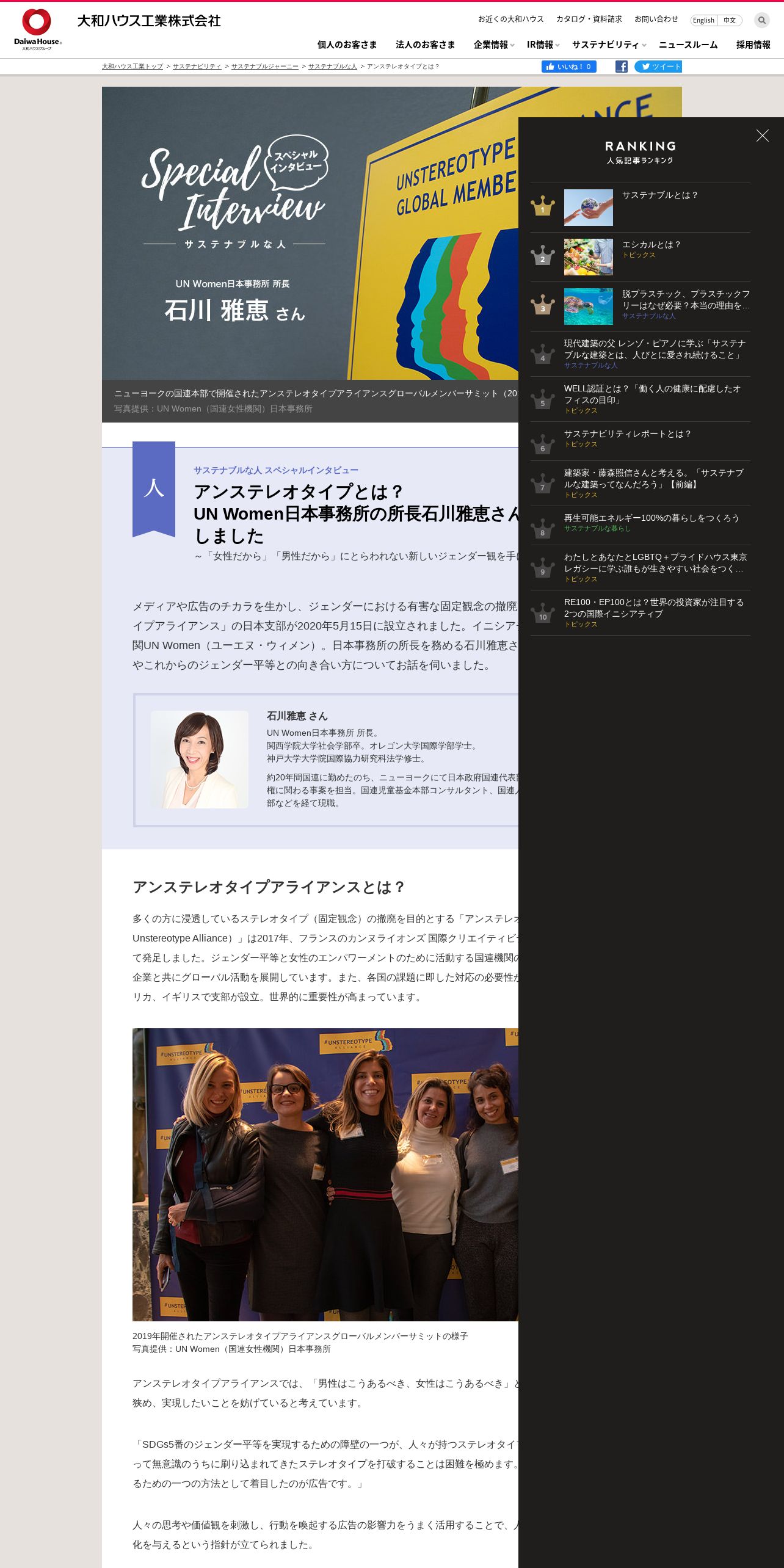Screen dimensions: 784x1568
Task: Open the 採用情報 menu item
Action: click(753, 45)
